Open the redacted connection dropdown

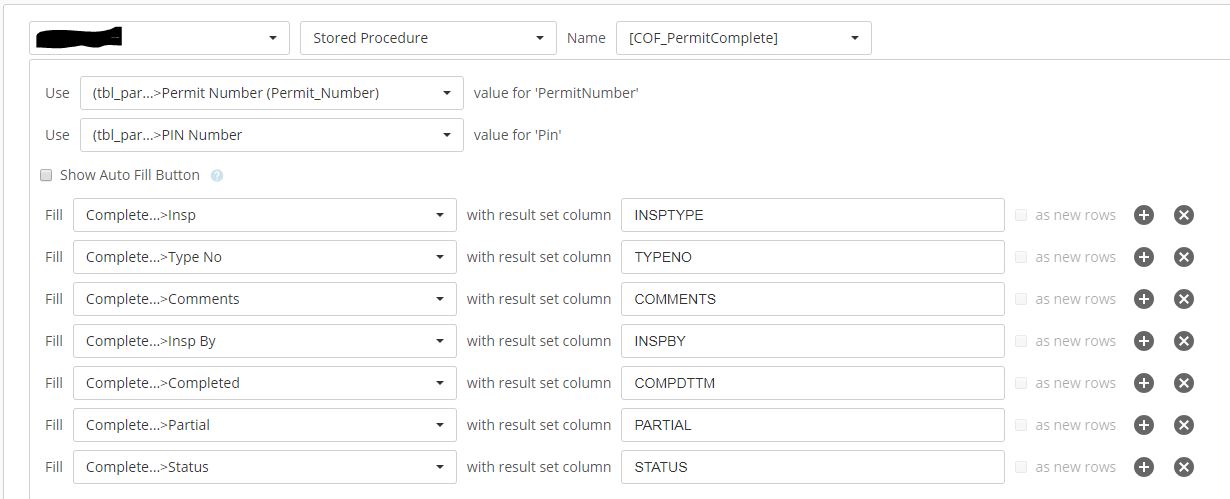(160, 38)
